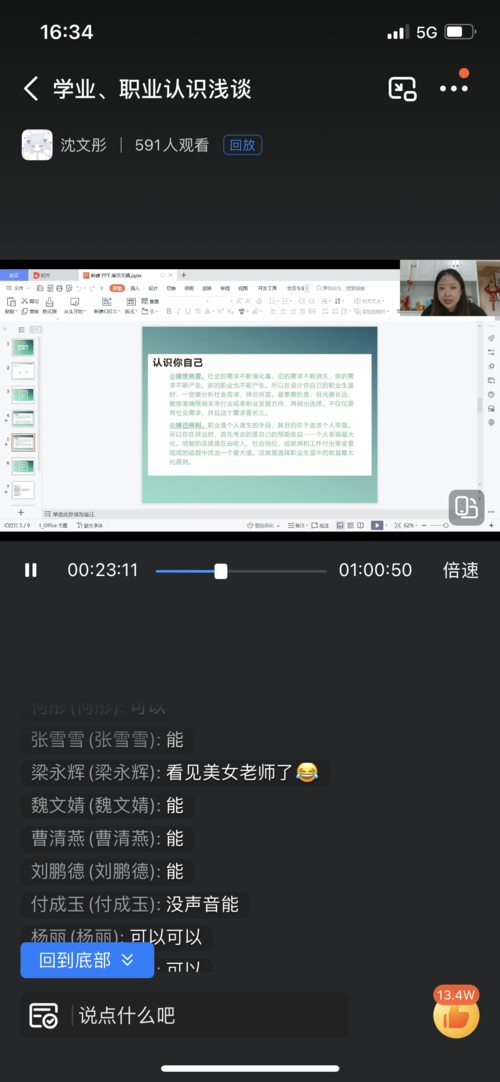Tap the comment template icon beside input
Image resolution: width=500 pixels, height=1082 pixels.
tap(43, 1015)
